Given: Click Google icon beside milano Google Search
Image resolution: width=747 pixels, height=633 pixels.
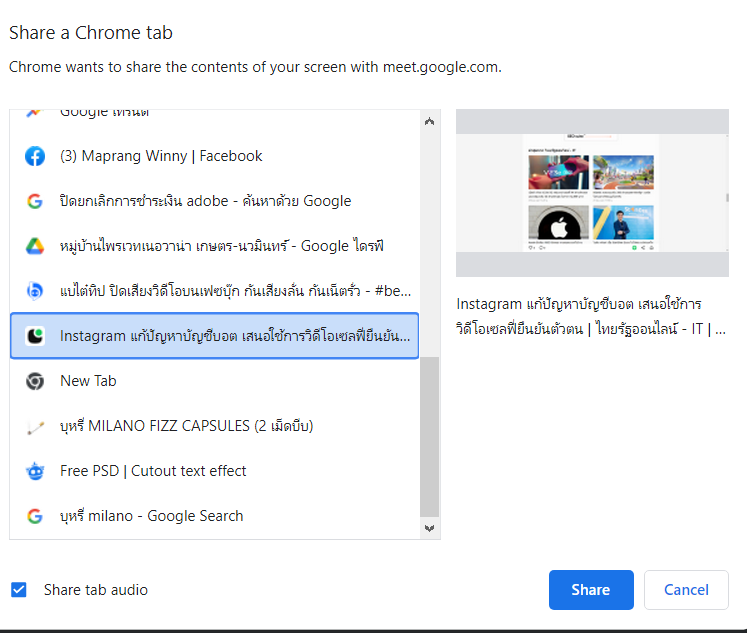Looking at the screenshot, I should pos(35,516).
